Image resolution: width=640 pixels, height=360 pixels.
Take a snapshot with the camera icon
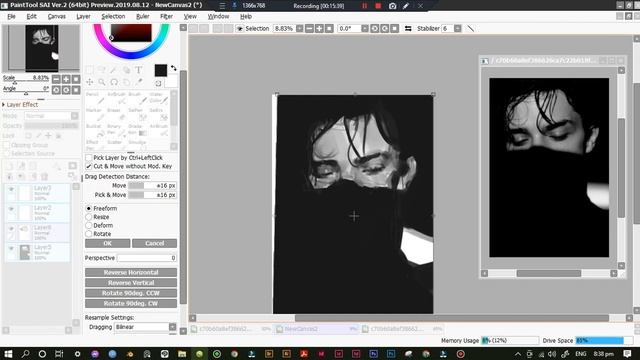[x=392, y=6]
